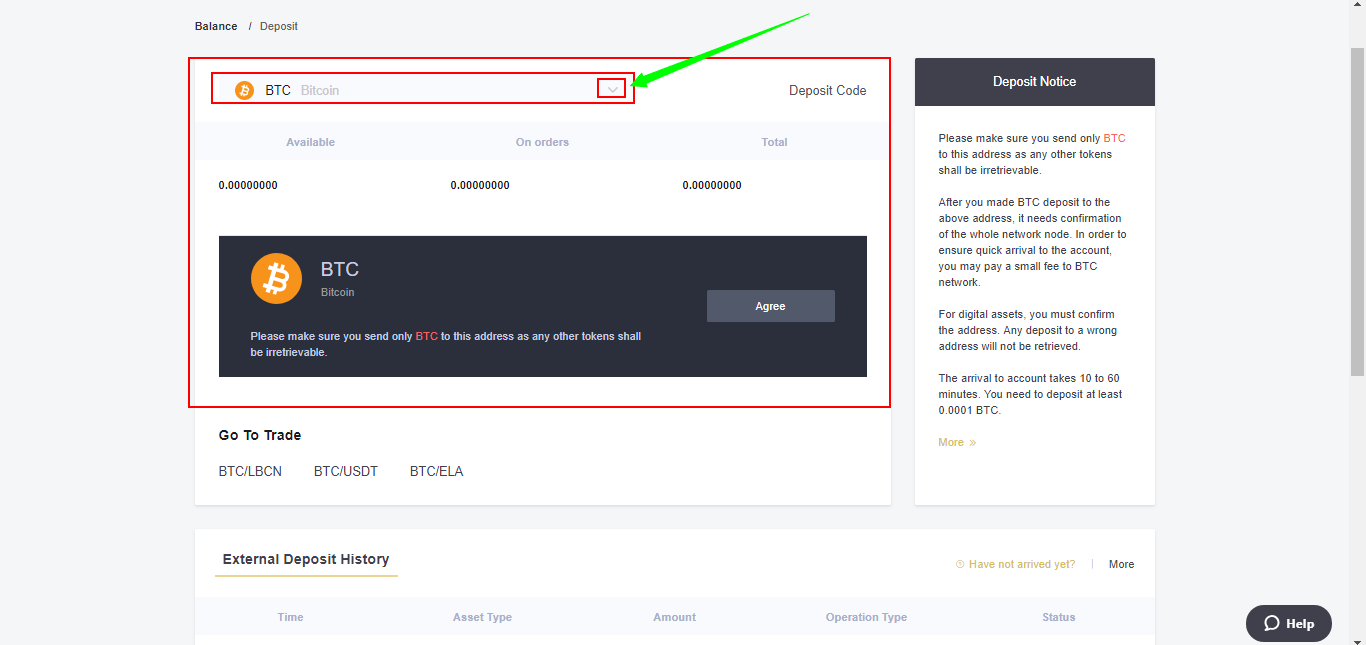Open the BTC/LBCN trading pair
The width and height of the screenshot is (1366, 645).
click(250, 471)
